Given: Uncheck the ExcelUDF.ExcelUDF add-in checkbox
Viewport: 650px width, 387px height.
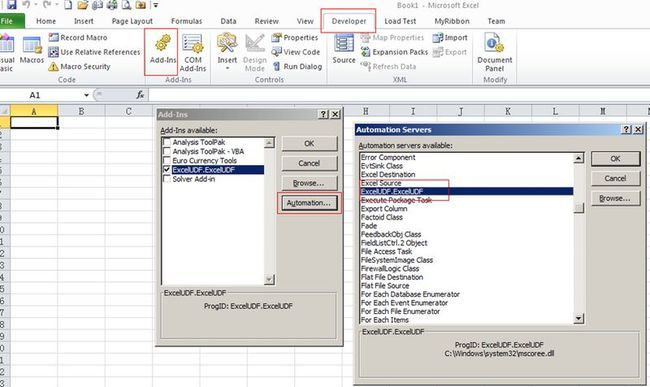Looking at the screenshot, I should (x=167, y=169).
